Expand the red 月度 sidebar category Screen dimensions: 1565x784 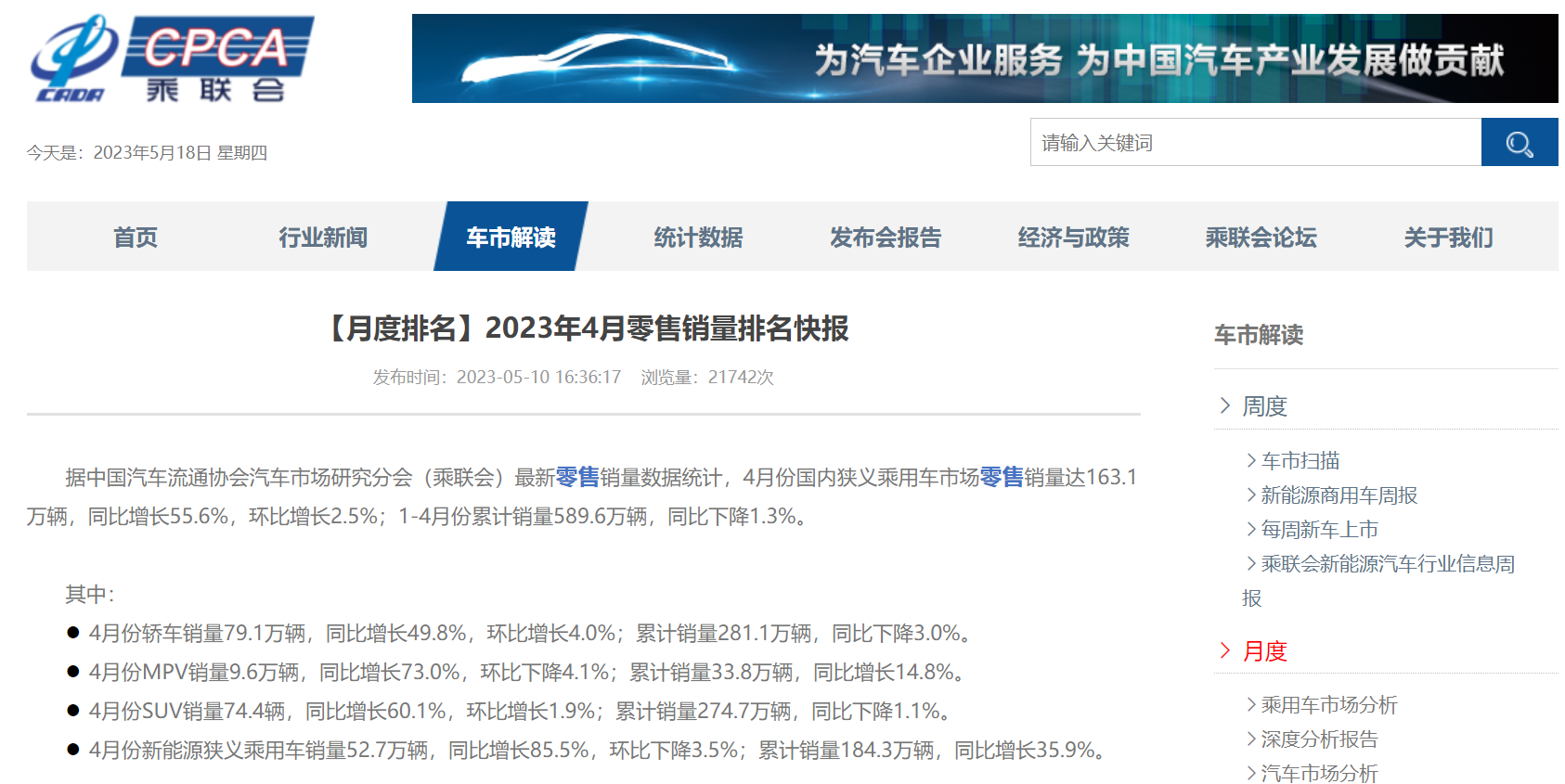(1264, 651)
